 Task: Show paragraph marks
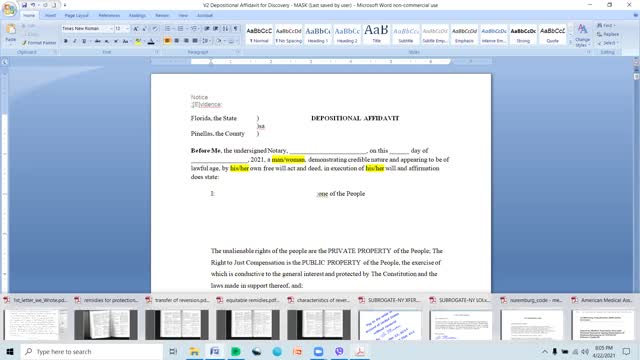coord(236,29)
